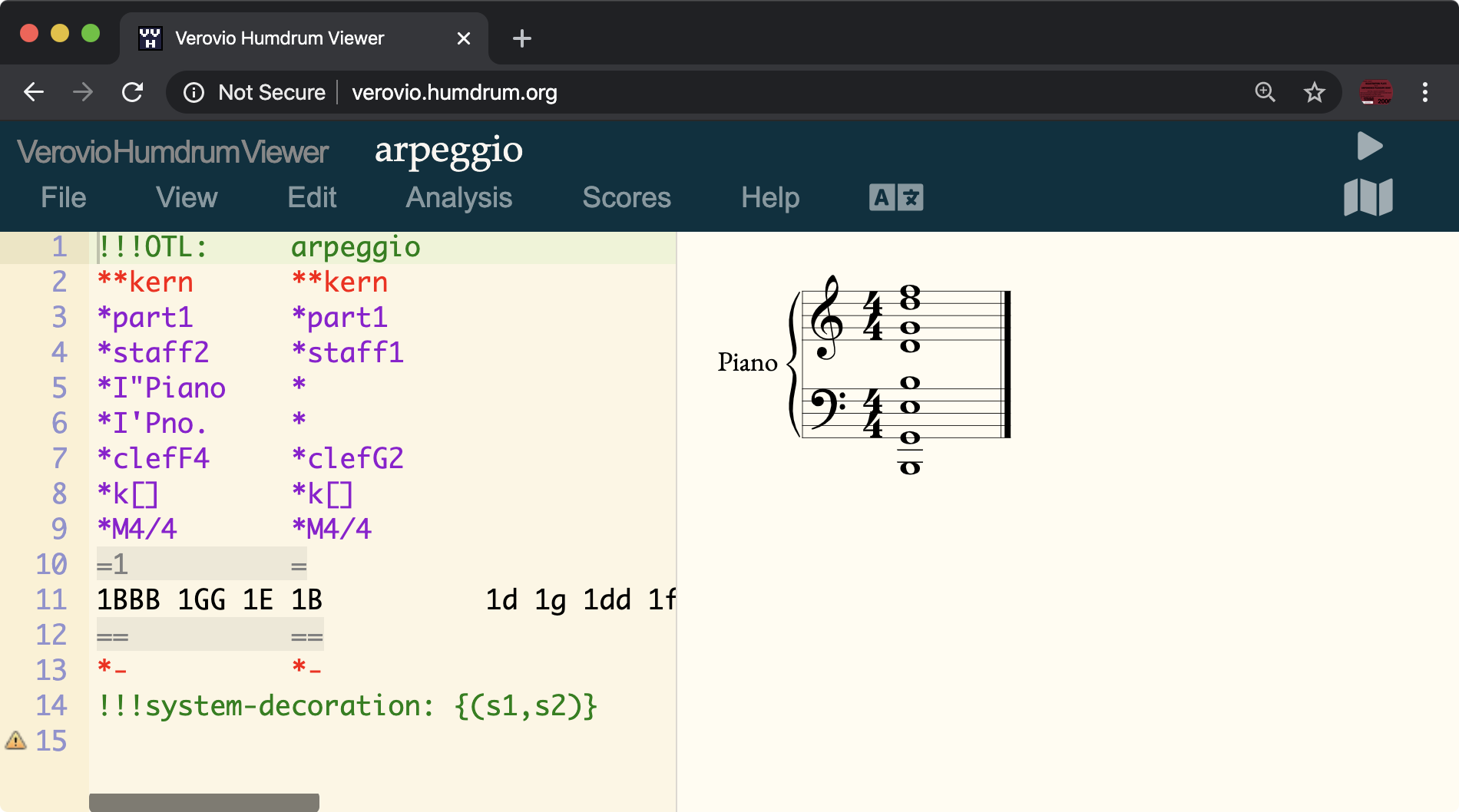This screenshot has width=1459, height=812.
Task: Click the magnifier zoom icon in address bar
Action: coord(1263,92)
